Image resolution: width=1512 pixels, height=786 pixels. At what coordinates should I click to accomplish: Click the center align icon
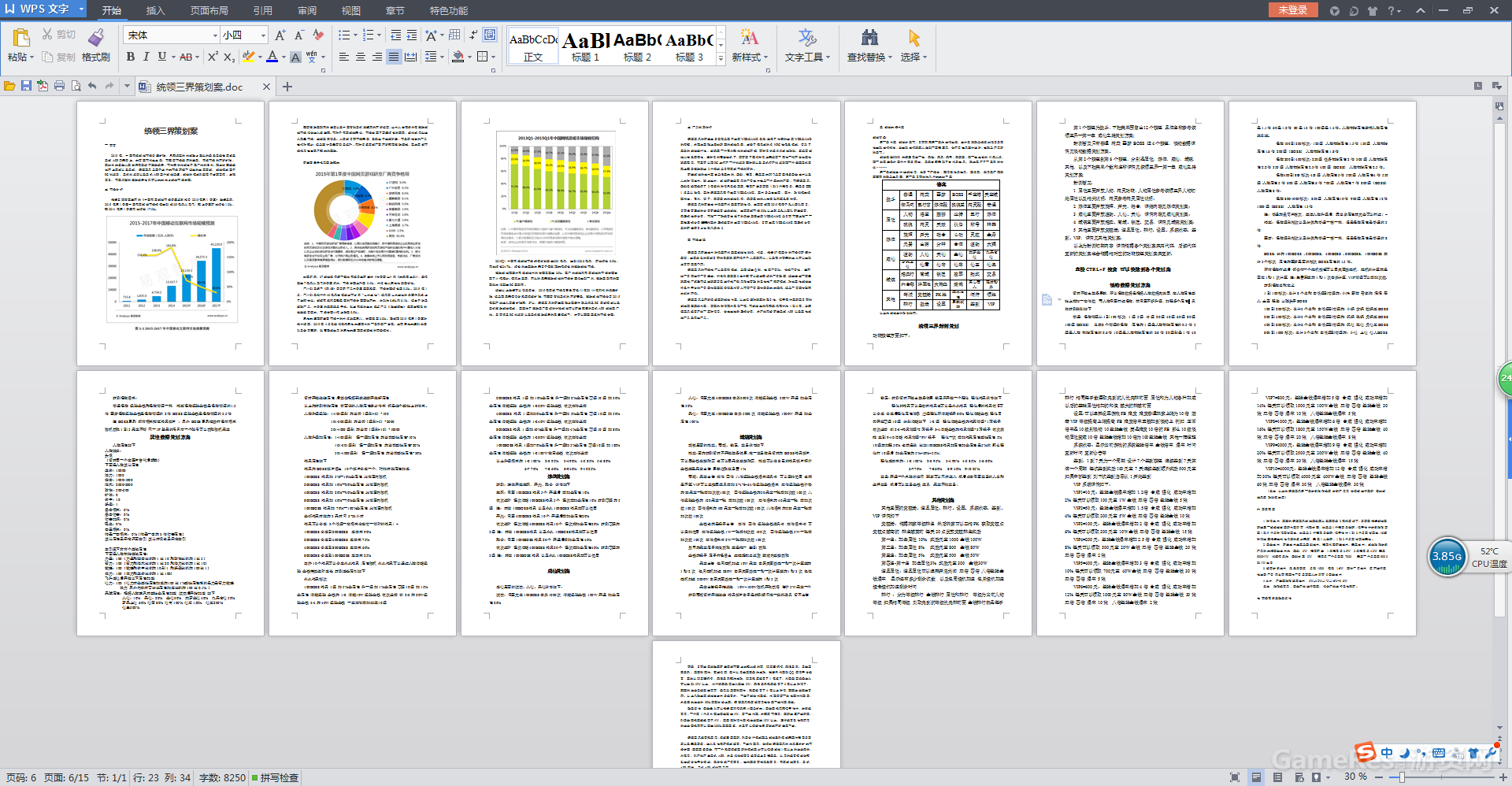coord(361,57)
